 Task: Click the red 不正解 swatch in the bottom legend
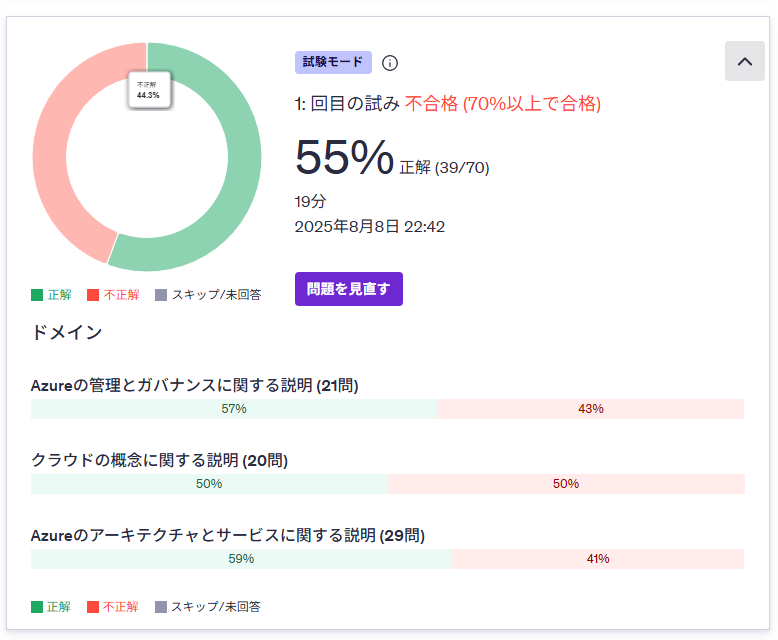click(93, 607)
